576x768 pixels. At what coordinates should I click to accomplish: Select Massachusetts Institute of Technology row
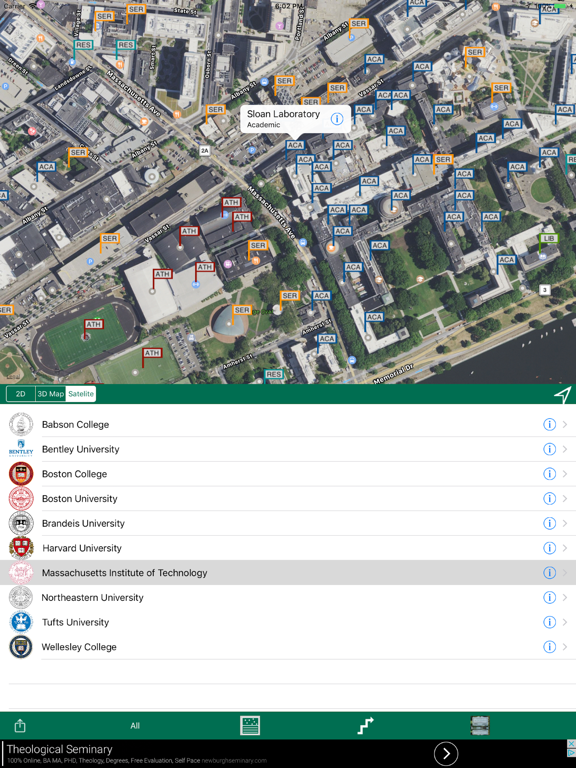point(288,573)
